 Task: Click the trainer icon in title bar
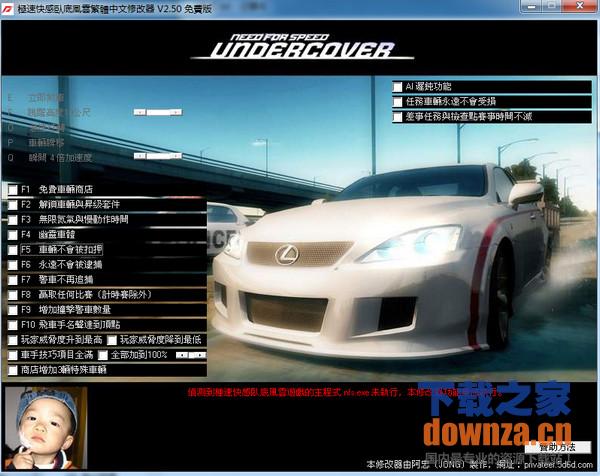tap(7, 9)
